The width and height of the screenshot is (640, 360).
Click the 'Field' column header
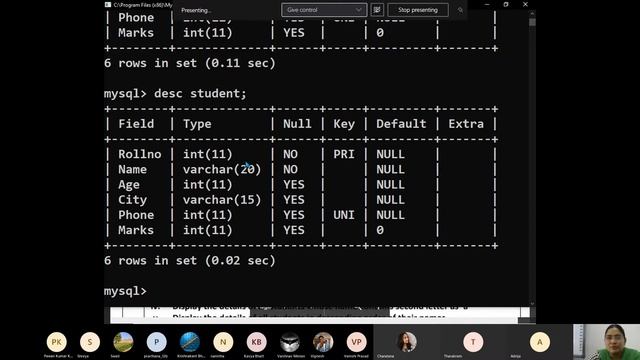pos(136,124)
